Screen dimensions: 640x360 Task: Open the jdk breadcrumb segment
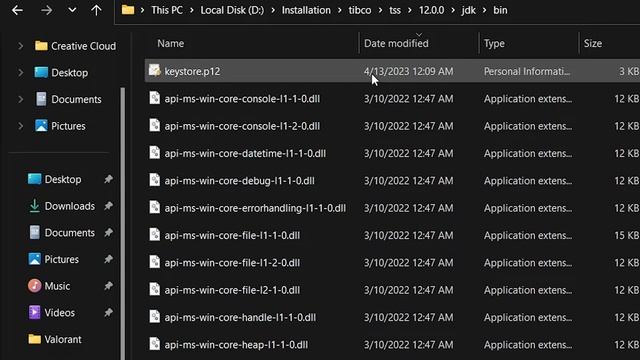click(468, 10)
